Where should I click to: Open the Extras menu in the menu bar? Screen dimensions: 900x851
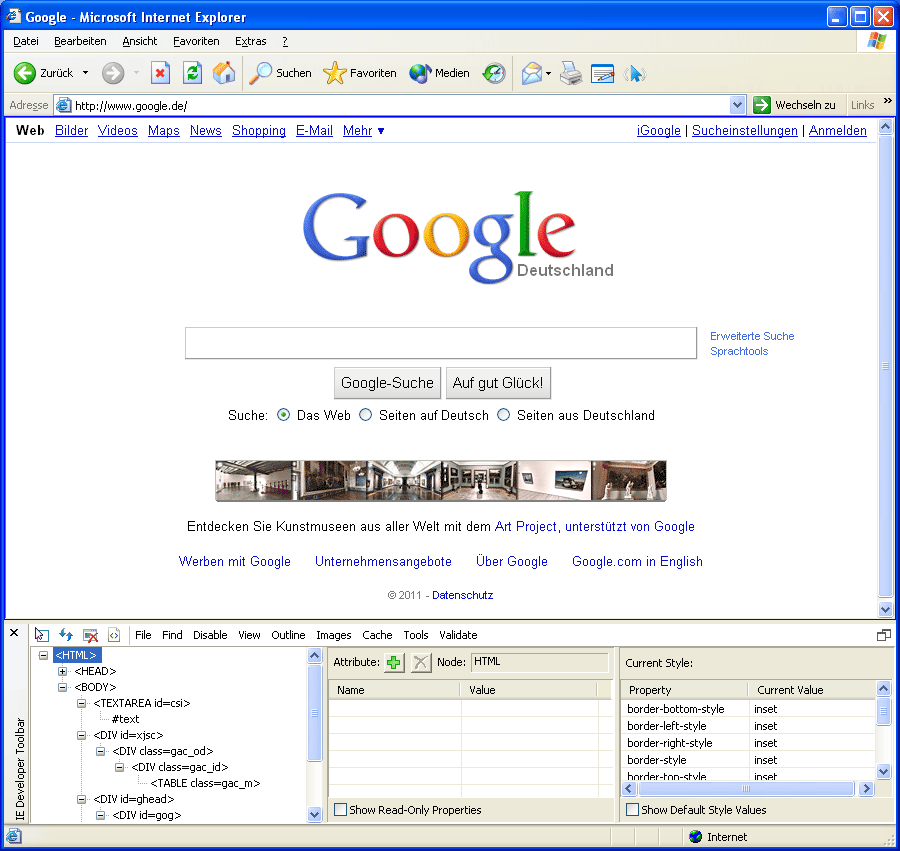coord(251,41)
